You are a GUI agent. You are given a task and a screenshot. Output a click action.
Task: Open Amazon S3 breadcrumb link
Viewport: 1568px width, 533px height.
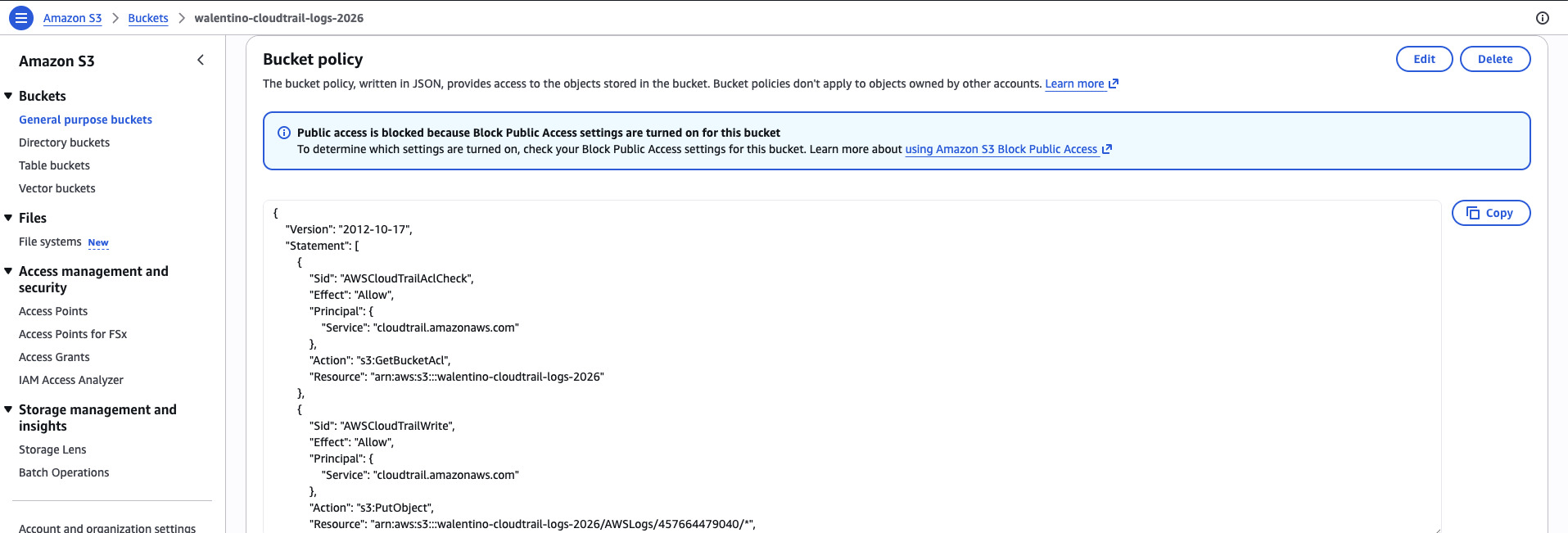[x=73, y=18]
